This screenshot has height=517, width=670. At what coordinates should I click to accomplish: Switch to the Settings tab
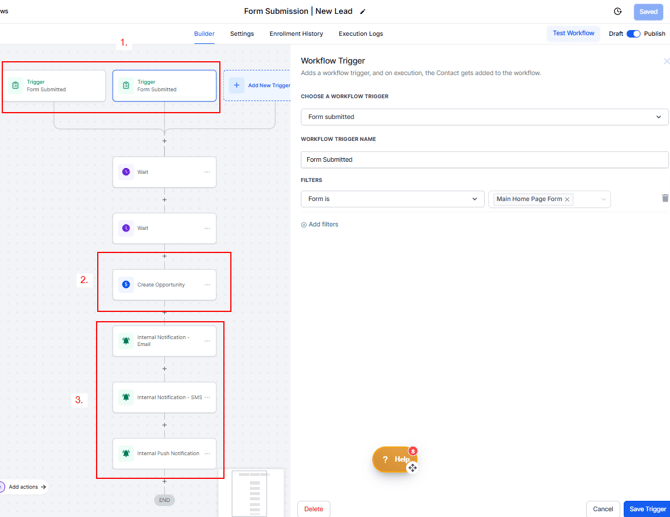(242, 34)
